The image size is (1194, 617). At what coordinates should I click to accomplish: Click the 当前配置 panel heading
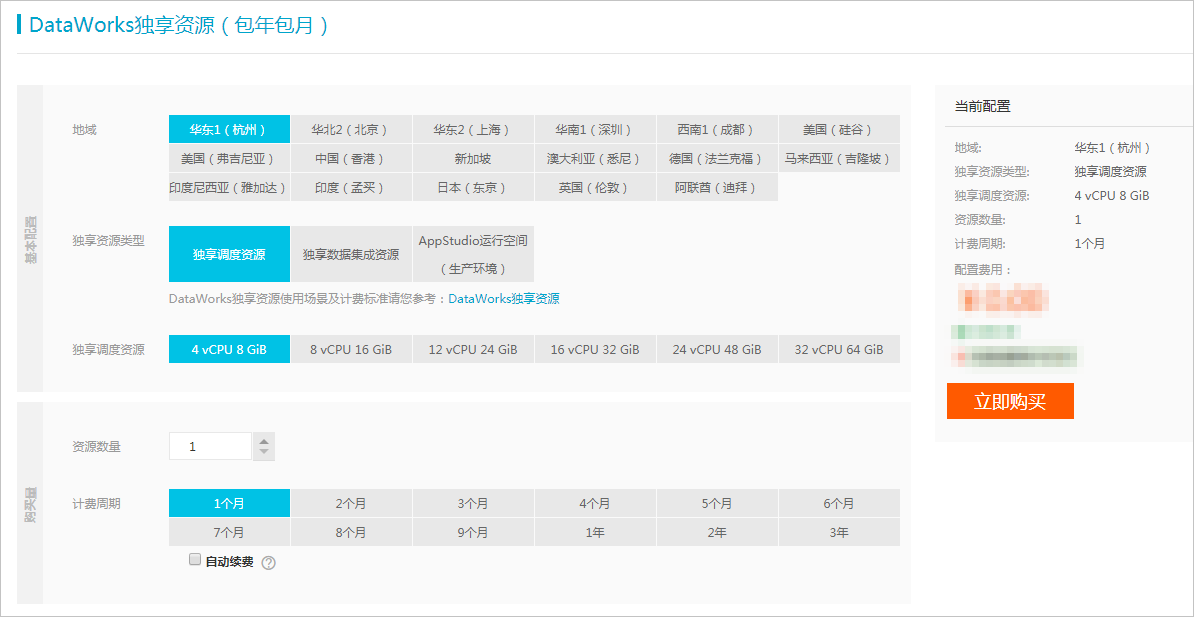click(982, 107)
